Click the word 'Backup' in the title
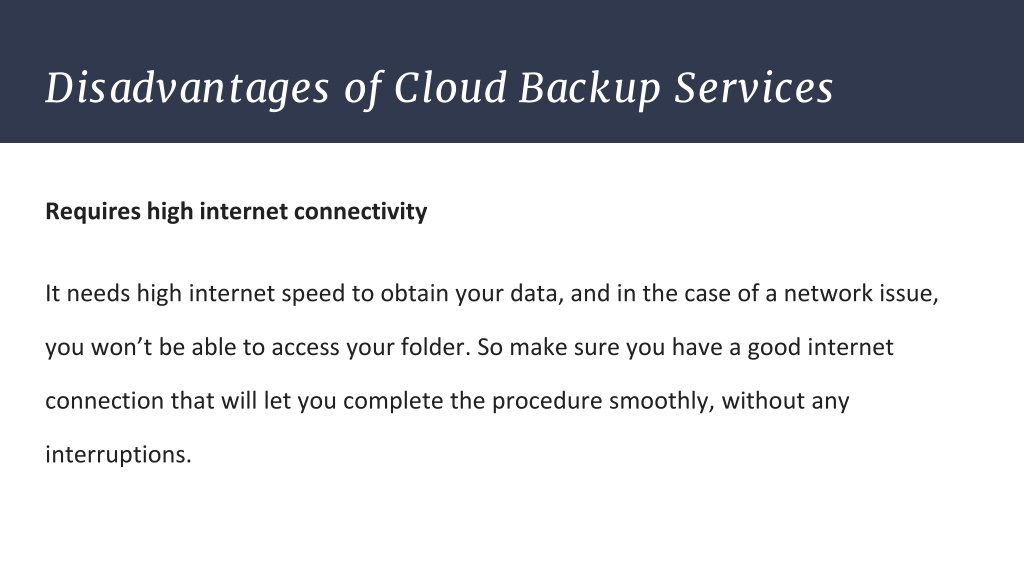 click(x=590, y=88)
